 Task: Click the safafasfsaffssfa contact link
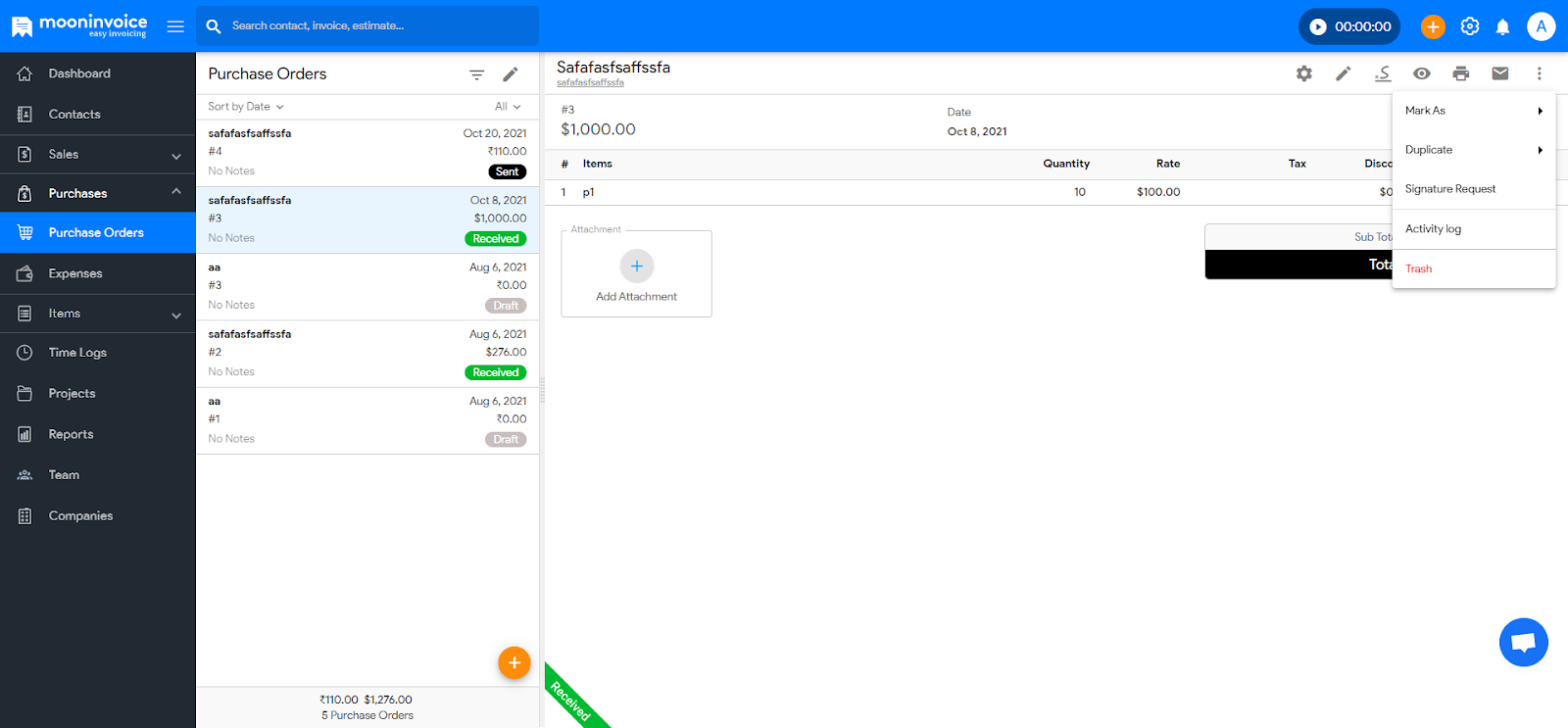click(590, 82)
